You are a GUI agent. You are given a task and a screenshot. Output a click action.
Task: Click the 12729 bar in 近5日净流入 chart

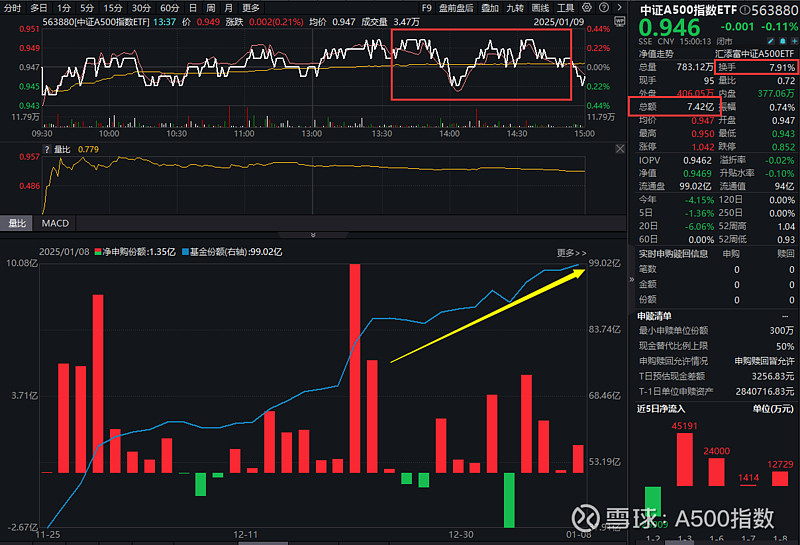(780, 479)
